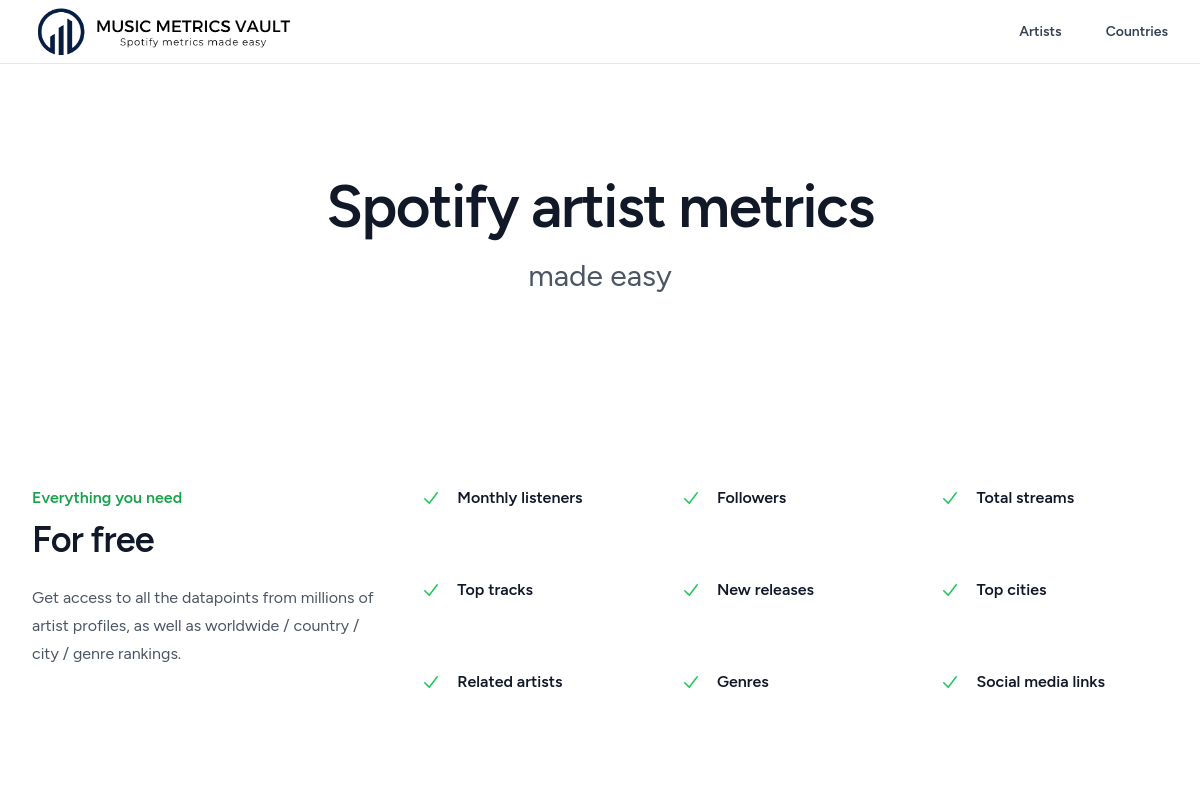Click the Everything you need green label
This screenshot has width=1200, height=800.
pyautogui.click(x=107, y=498)
